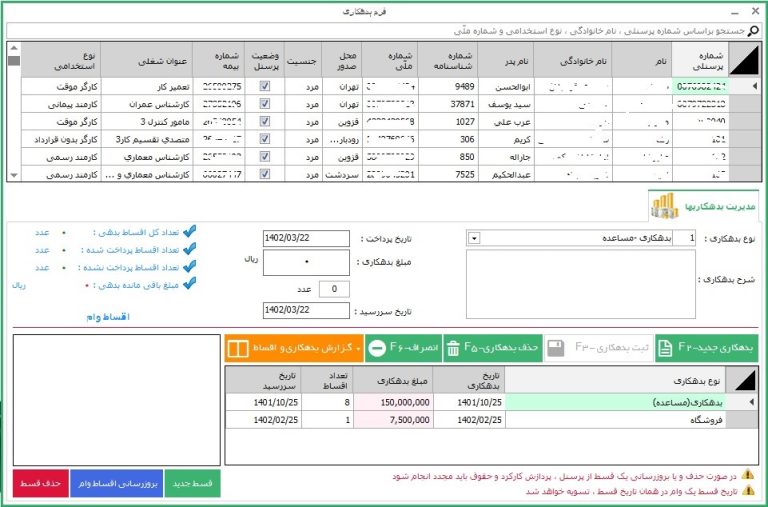
Task: Click the employee grid vertical scrollbar
Action: 13,110
